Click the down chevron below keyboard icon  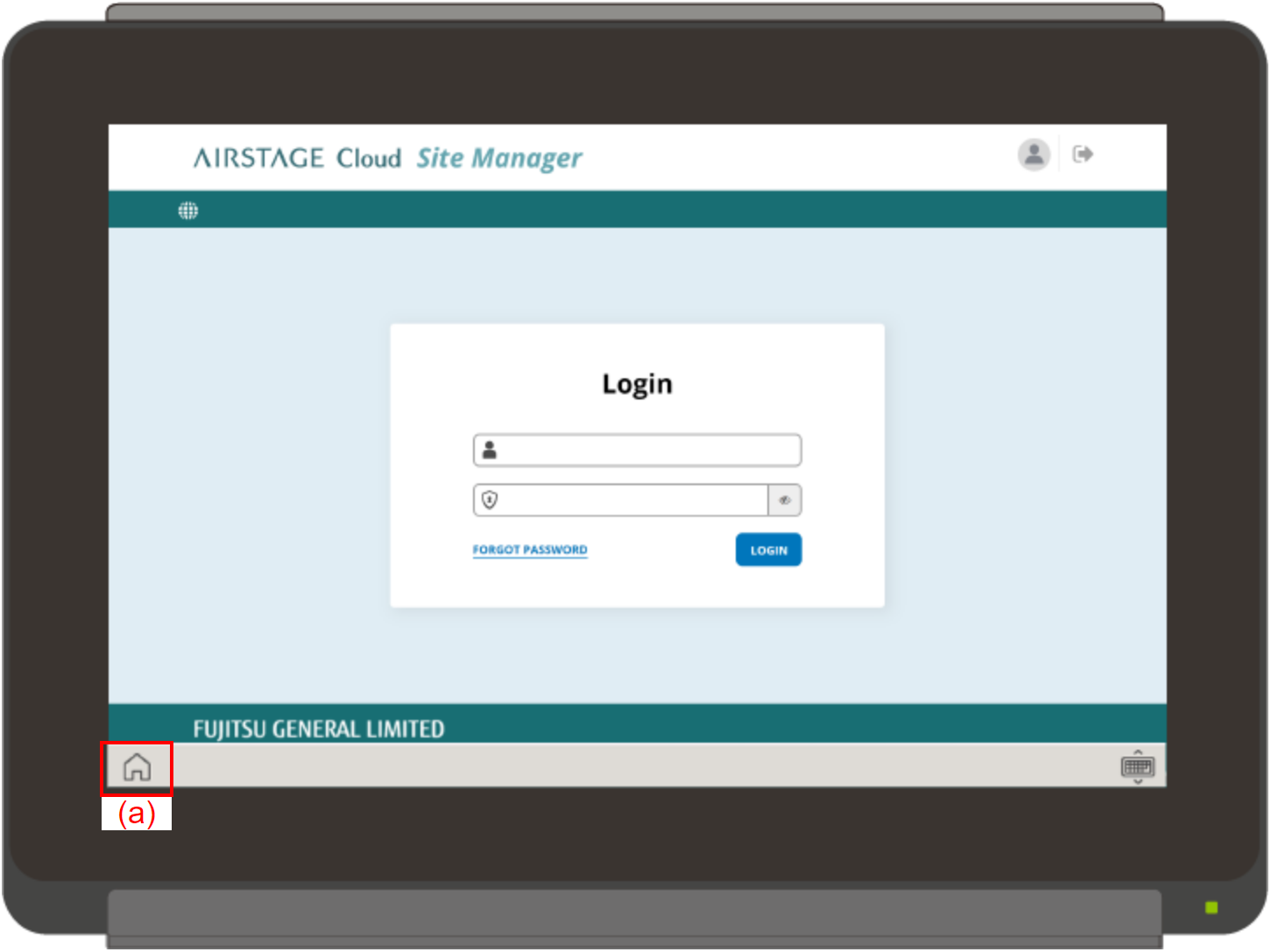pyautogui.click(x=1138, y=782)
